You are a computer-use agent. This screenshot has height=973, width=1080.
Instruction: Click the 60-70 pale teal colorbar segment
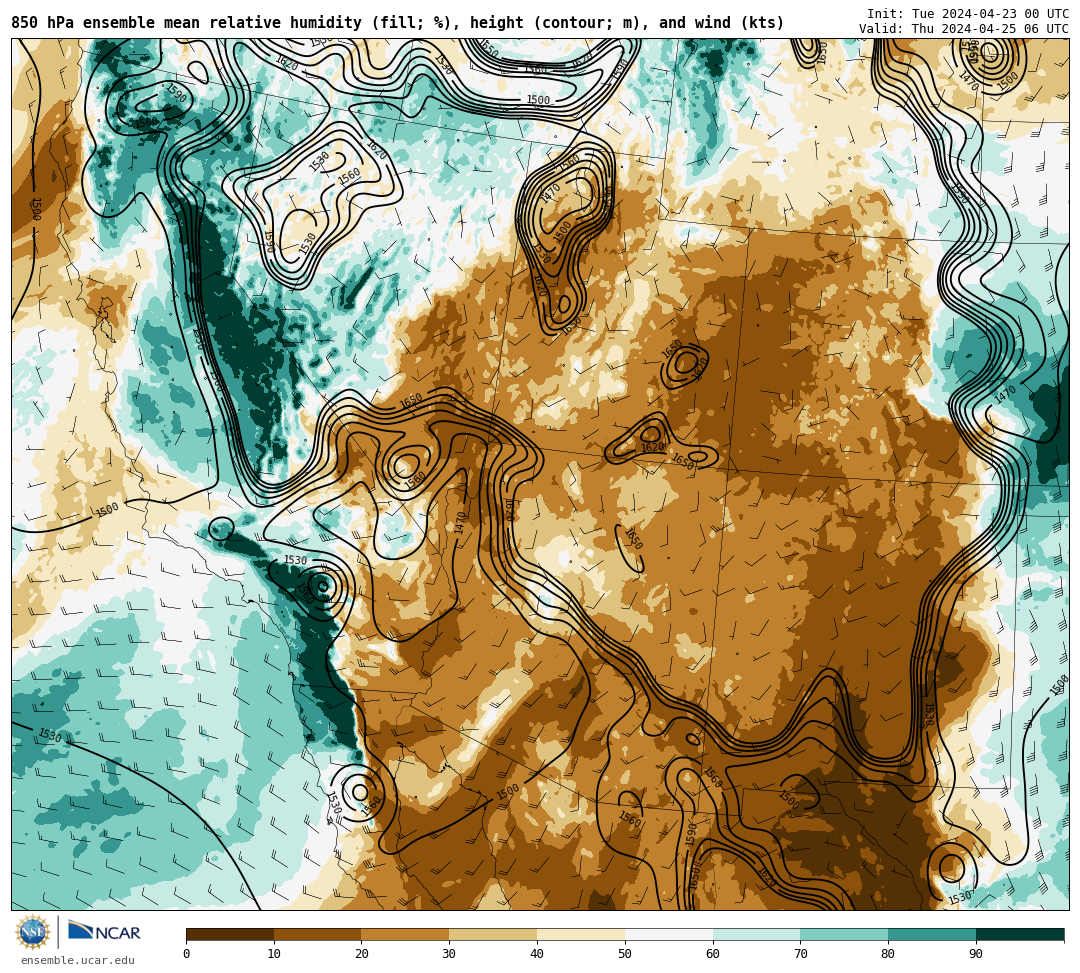757,935
